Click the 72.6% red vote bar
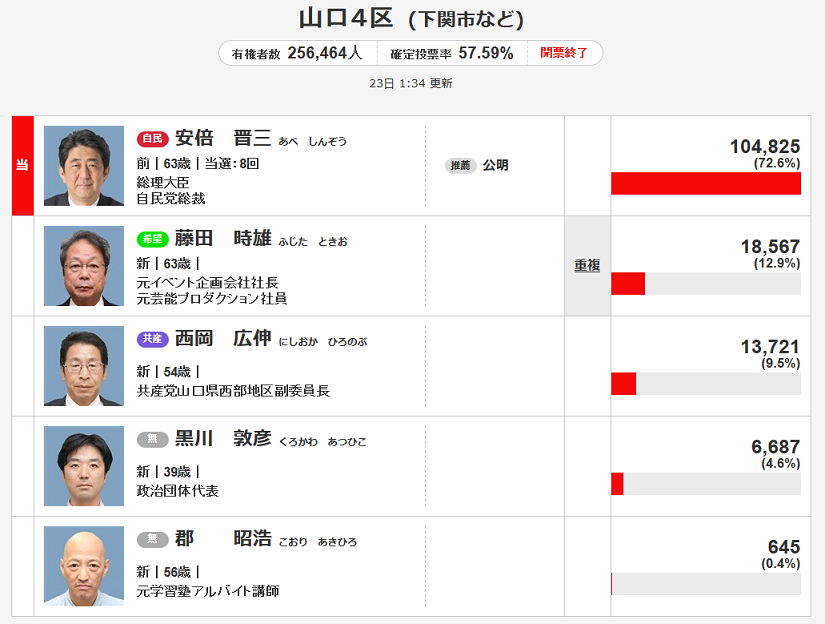The width and height of the screenshot is (825, 624). tap(705, 184)
